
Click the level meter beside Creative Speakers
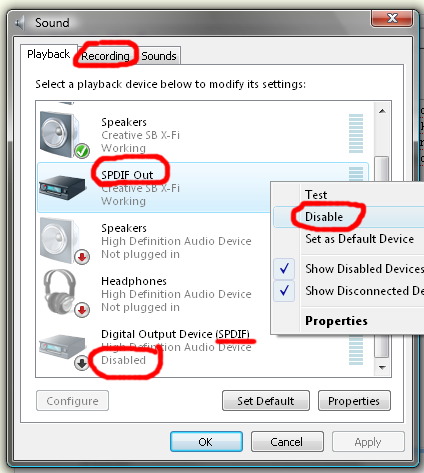[356, 134]
